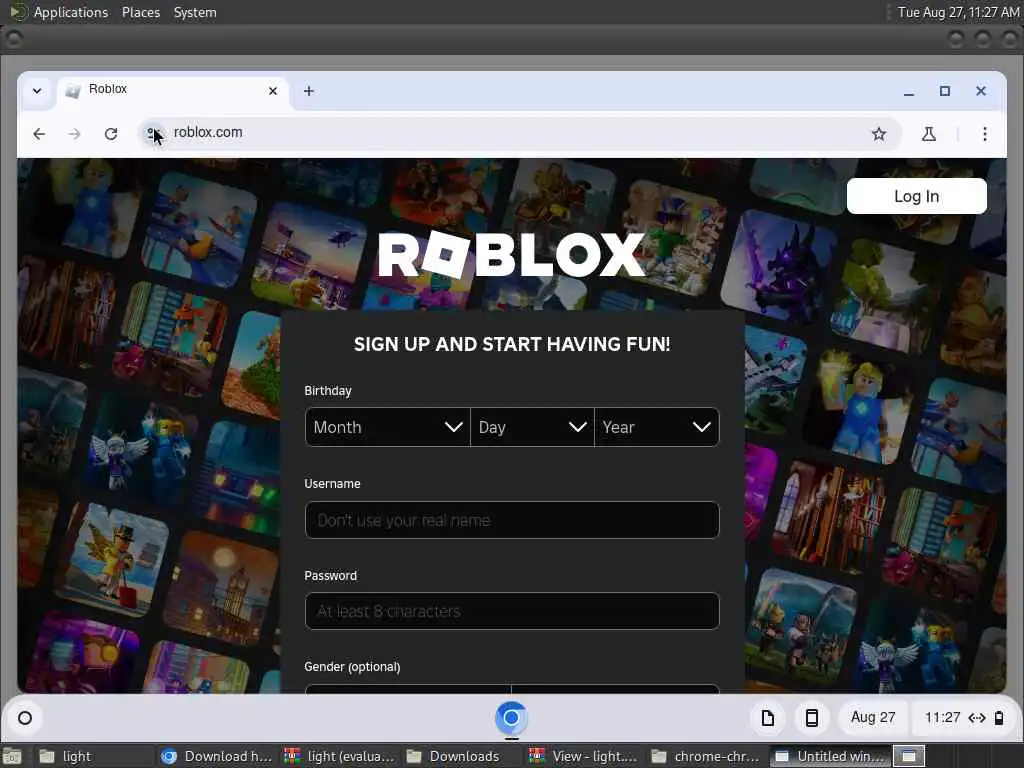1024x768 pixels.
Task: Focus the Username input field
Action: (512, 520)
